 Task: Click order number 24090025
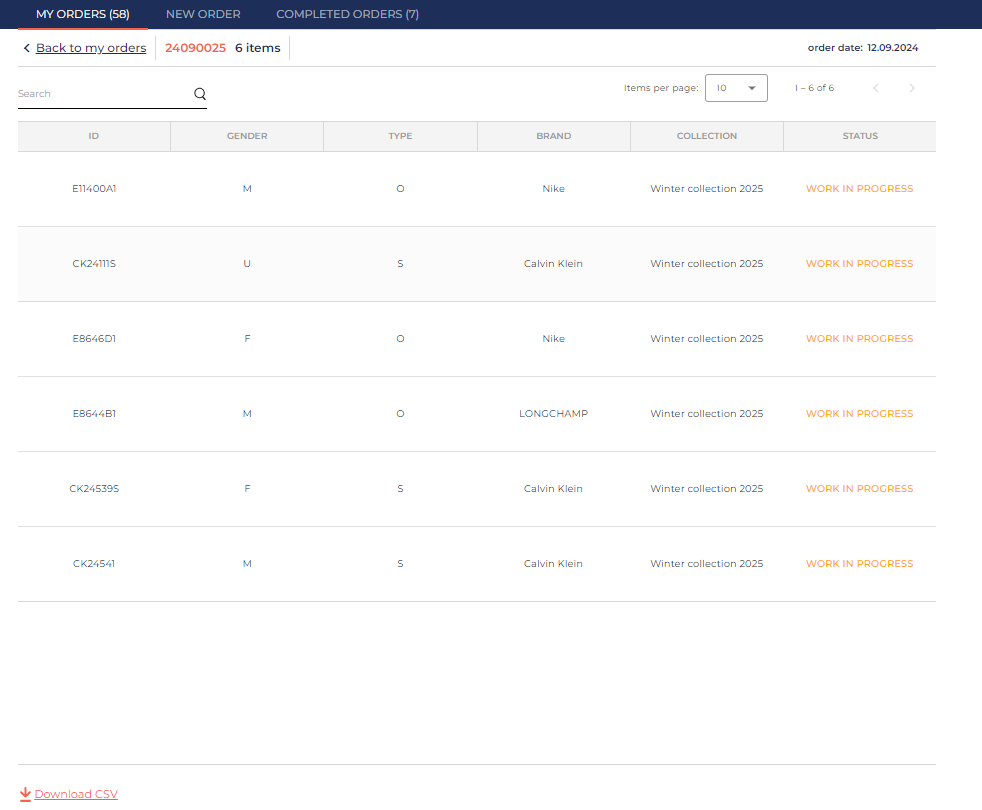coord(195,48)
